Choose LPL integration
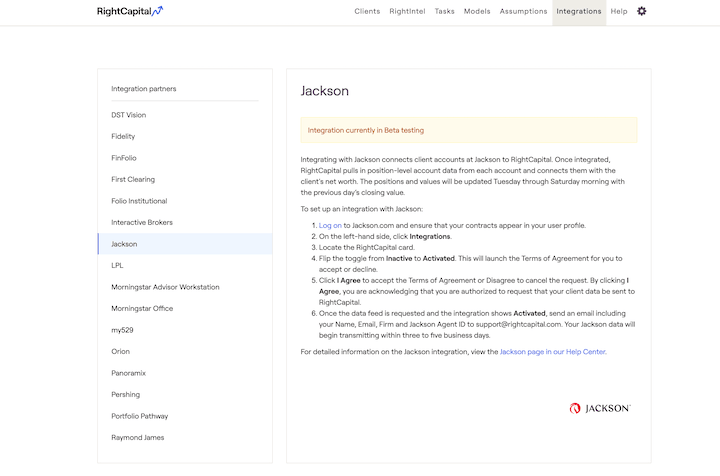The width and height of the screenshot is (720, 476). click(185, 265)
